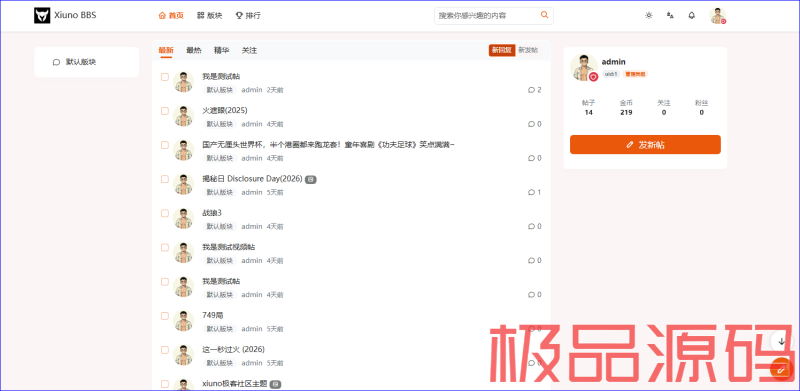Click the orange floating pen compose button
The image size is (800, 391).
780,369
